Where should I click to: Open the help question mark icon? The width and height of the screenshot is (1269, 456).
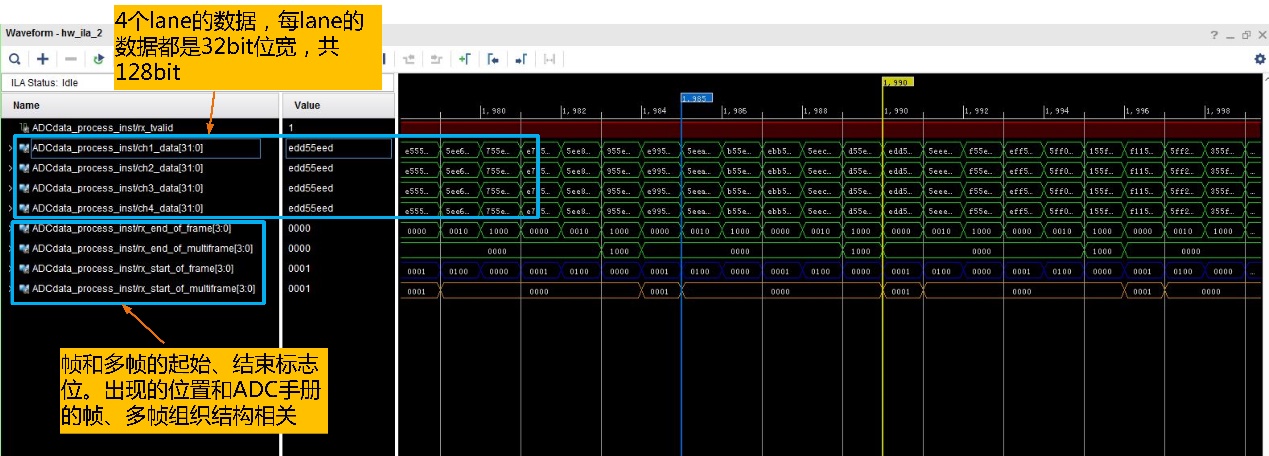(x=1214, y=34)
